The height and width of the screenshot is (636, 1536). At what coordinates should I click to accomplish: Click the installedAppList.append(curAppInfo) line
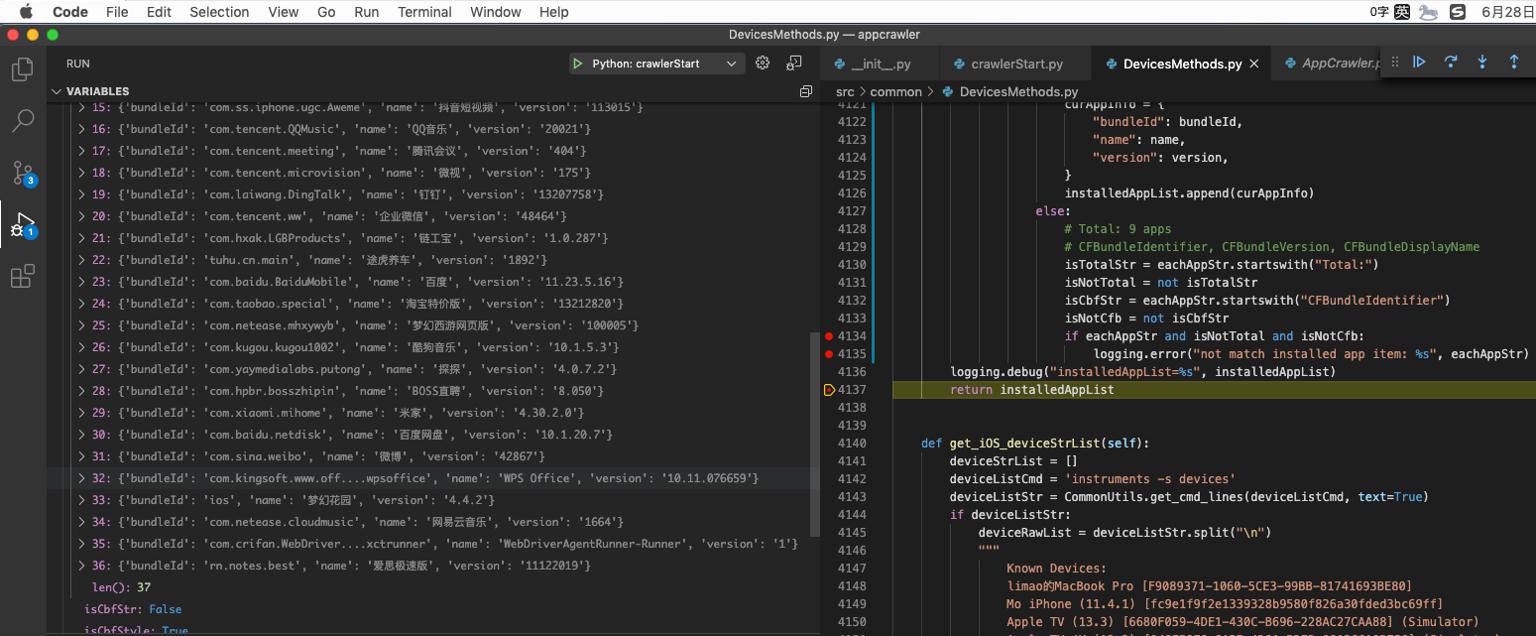pos(1189,194)
